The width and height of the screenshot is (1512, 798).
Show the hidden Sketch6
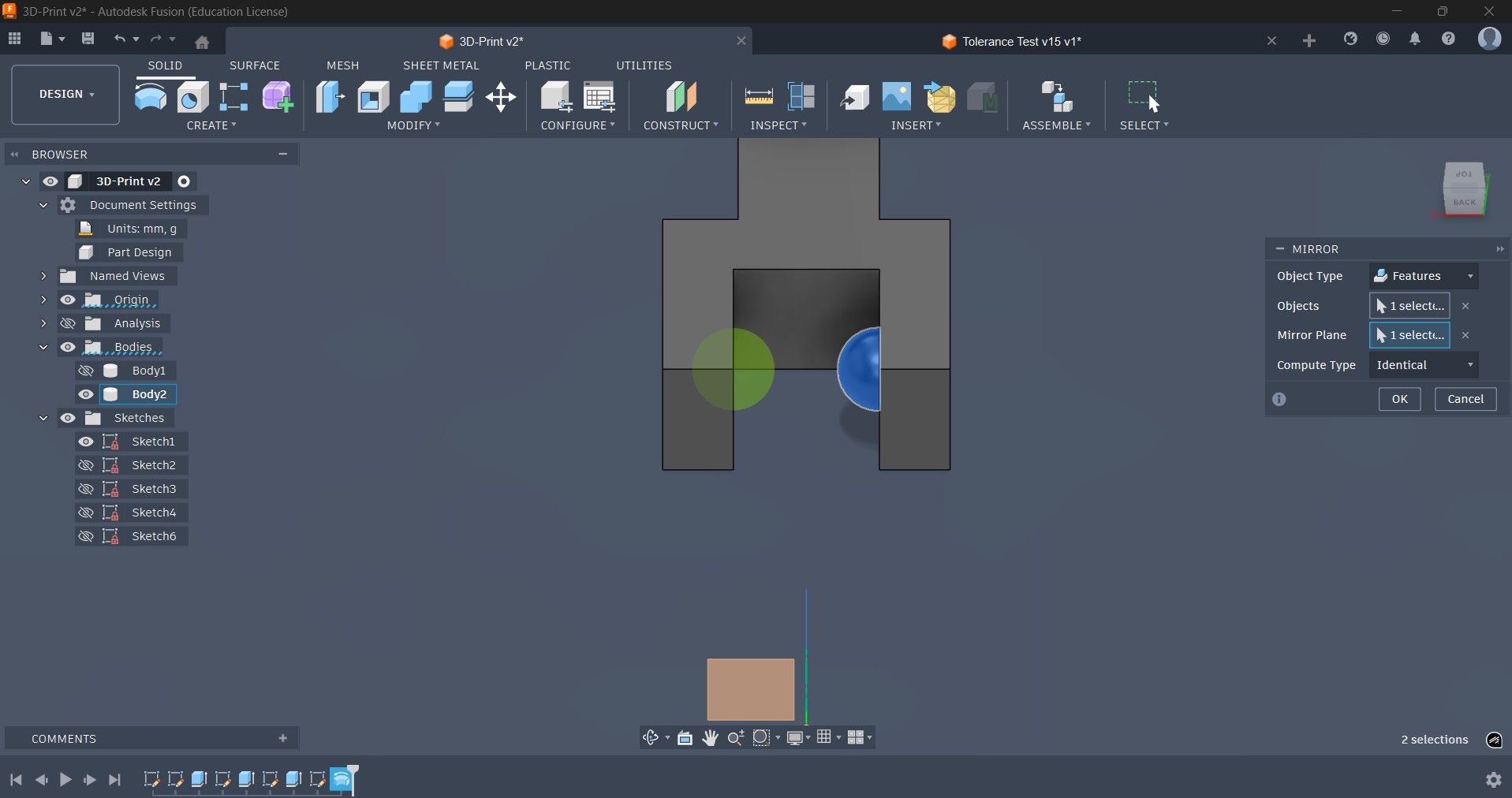point(86,536)
